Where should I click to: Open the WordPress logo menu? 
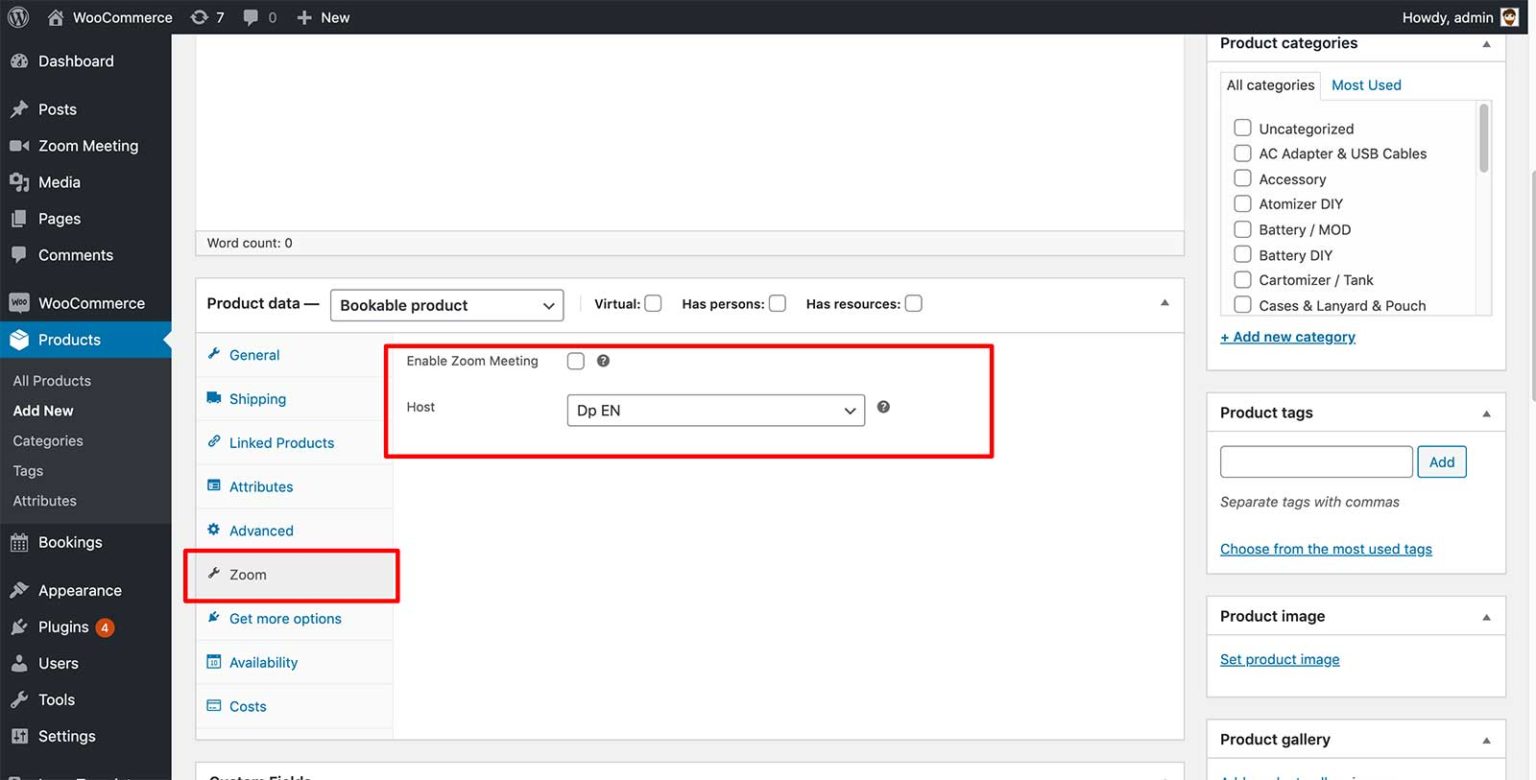point(17,17)
